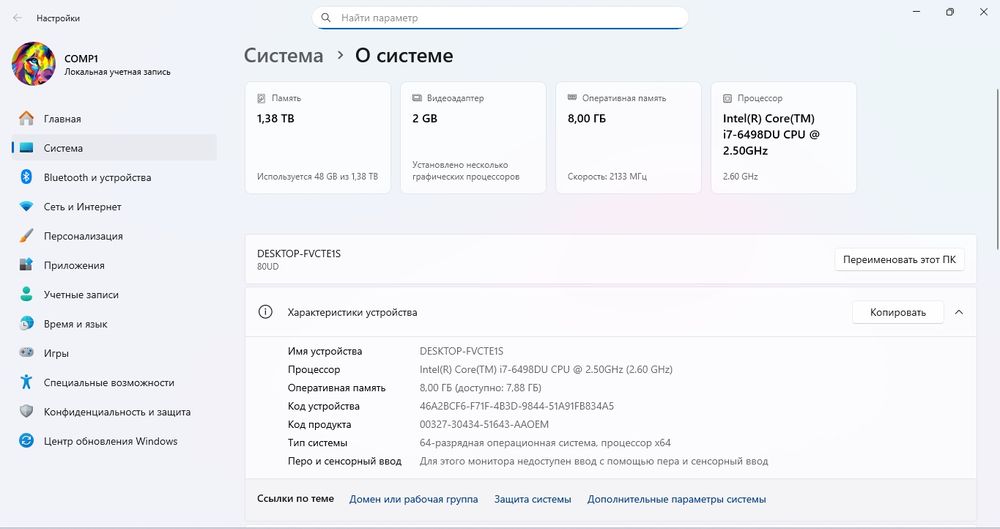Click the Время и язык clock icon
This screenshot has width=1000, height=529.
coord(26,323)
